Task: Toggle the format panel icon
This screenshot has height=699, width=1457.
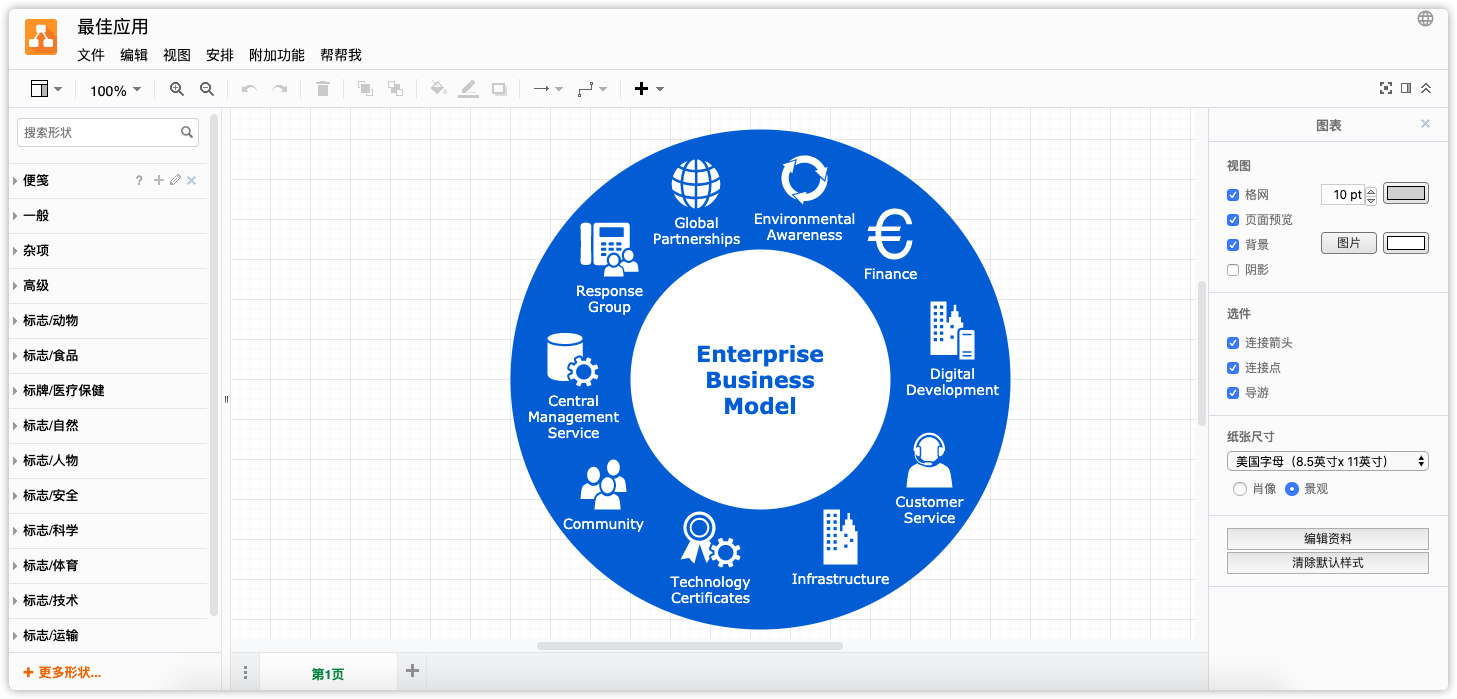Action: pyautogui.click(x=1406, y=88)
